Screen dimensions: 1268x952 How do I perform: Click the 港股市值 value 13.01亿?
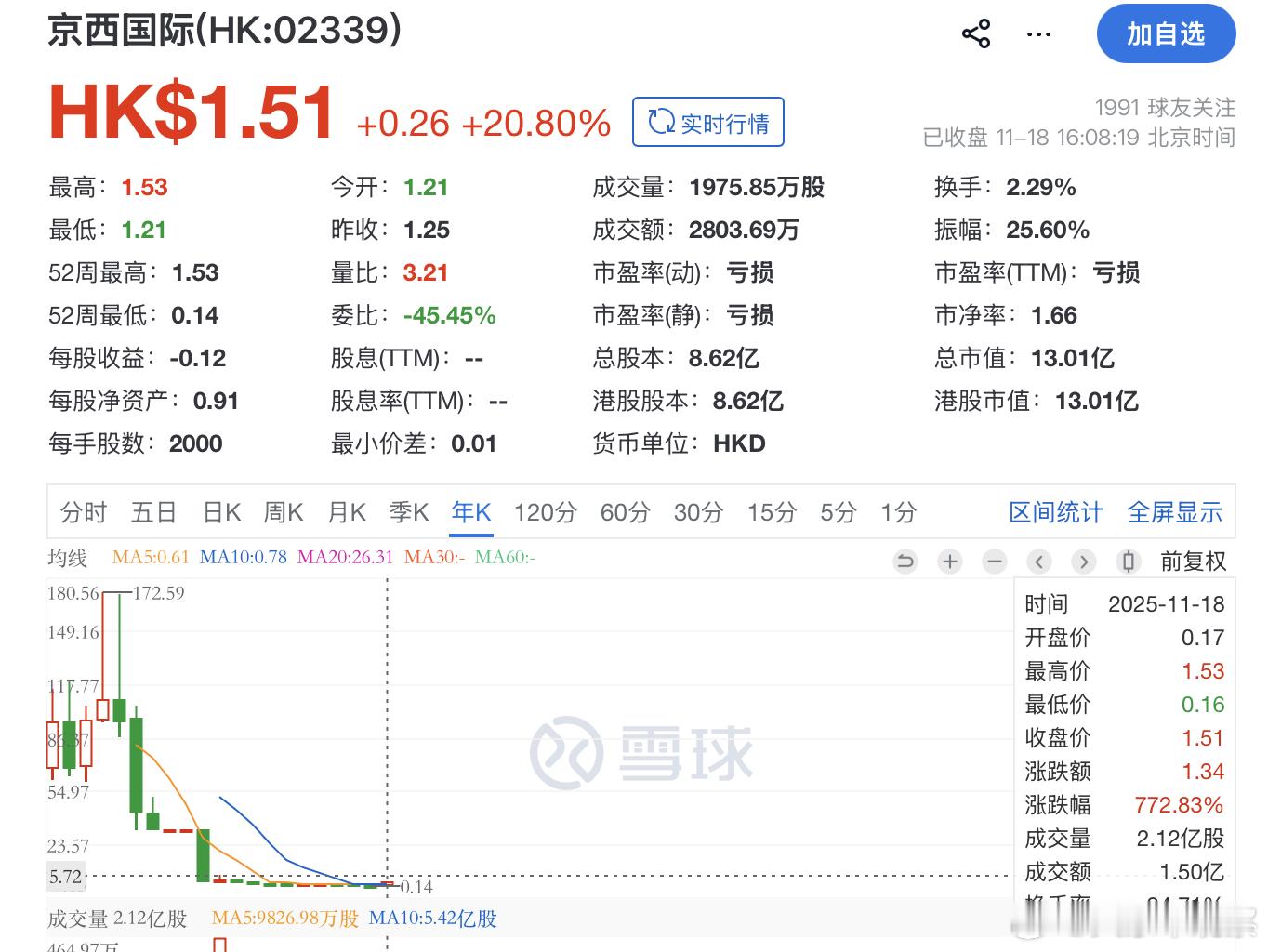click(x=1097, y=401)
